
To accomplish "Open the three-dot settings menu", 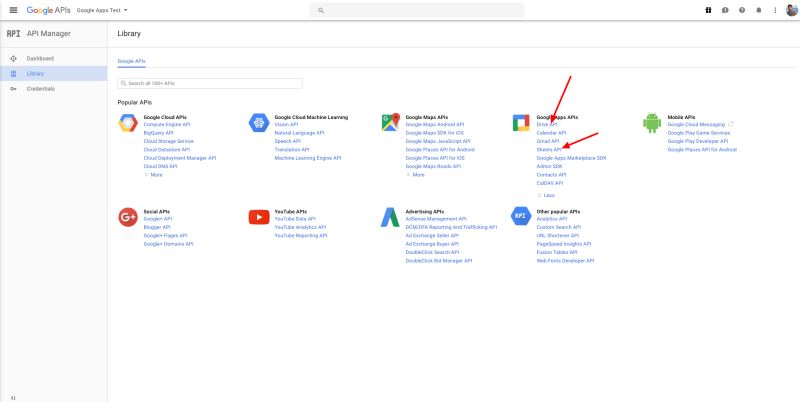I will click(x=776, y=10).
